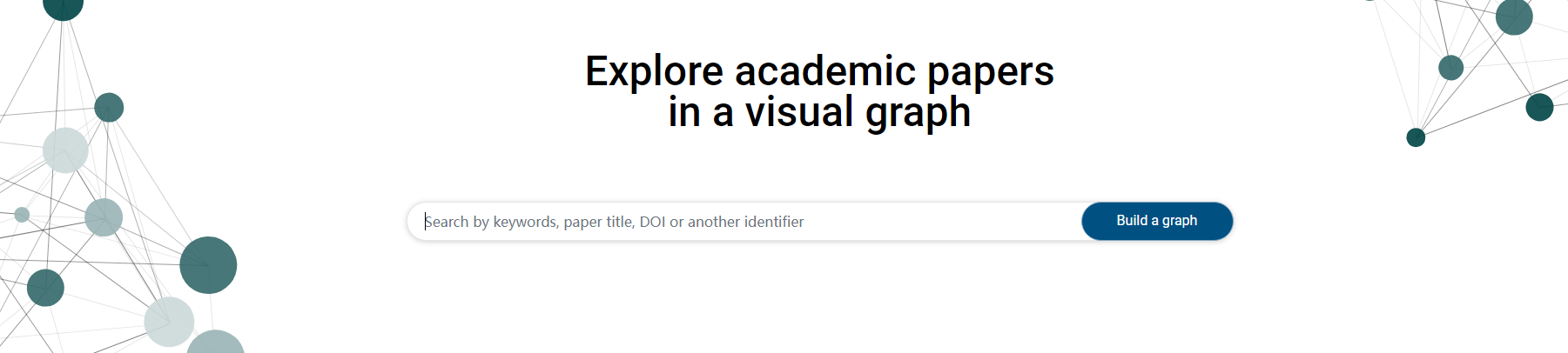Focus the keyword and DOI search field

(744, 222)
